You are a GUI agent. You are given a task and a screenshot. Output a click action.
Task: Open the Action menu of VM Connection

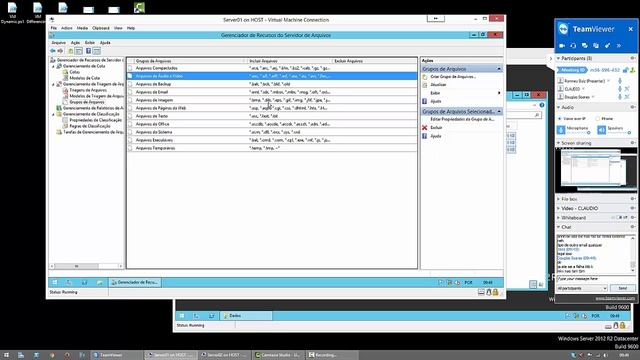67,28
